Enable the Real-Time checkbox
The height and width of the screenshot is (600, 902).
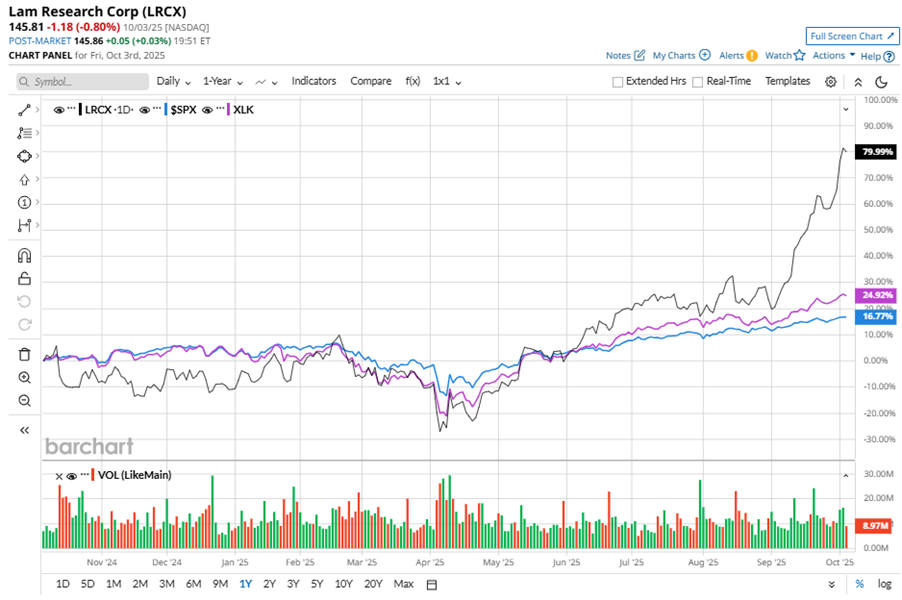697,82
